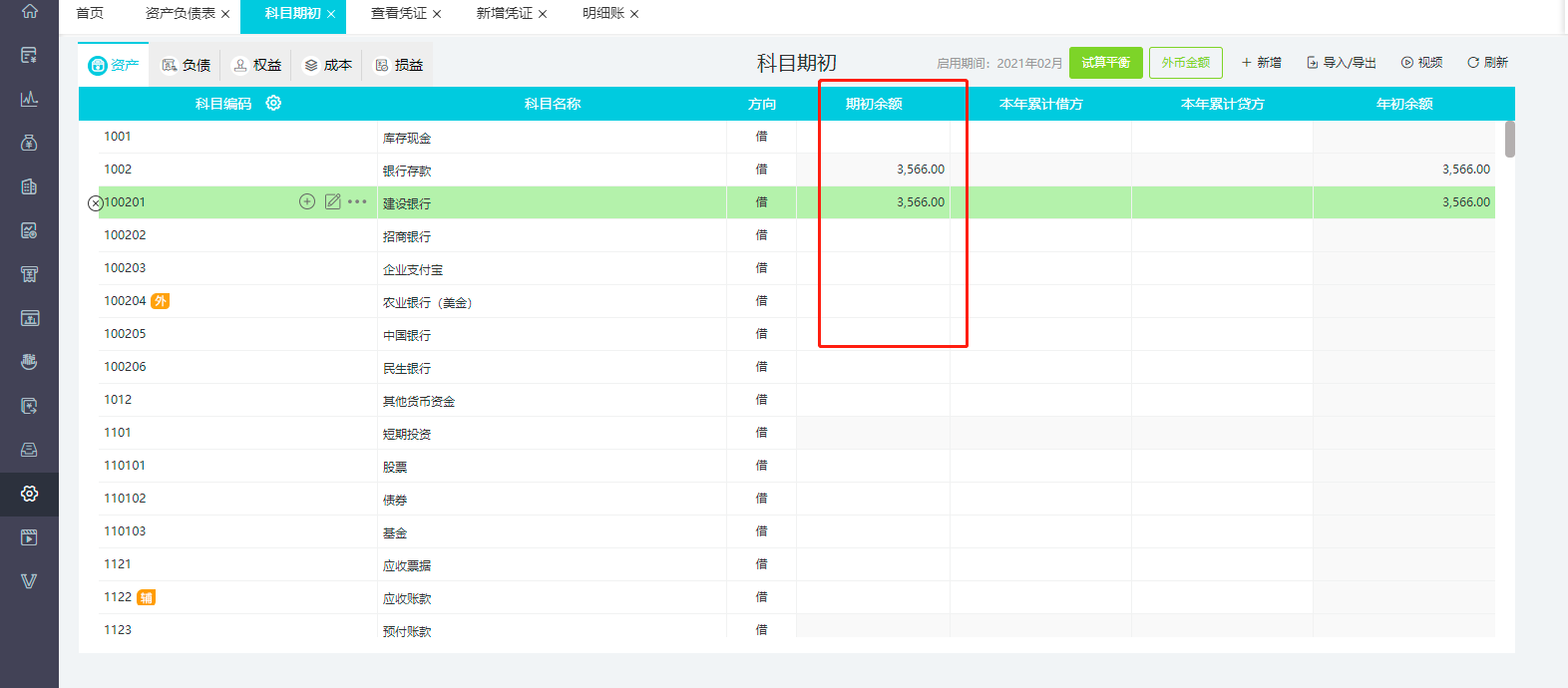
Task: Select the 资产 category tab
Action: 114,65
